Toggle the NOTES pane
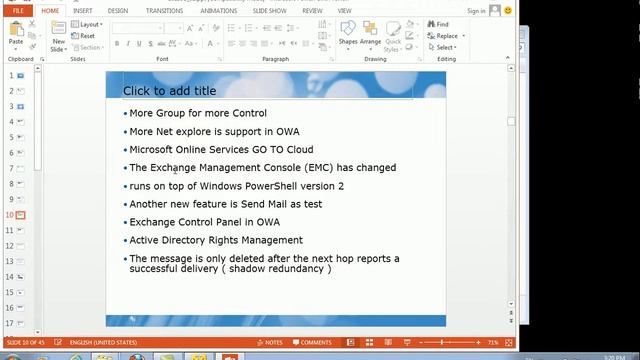This screenshot has width=640, height=360. [x=270, y=342]
